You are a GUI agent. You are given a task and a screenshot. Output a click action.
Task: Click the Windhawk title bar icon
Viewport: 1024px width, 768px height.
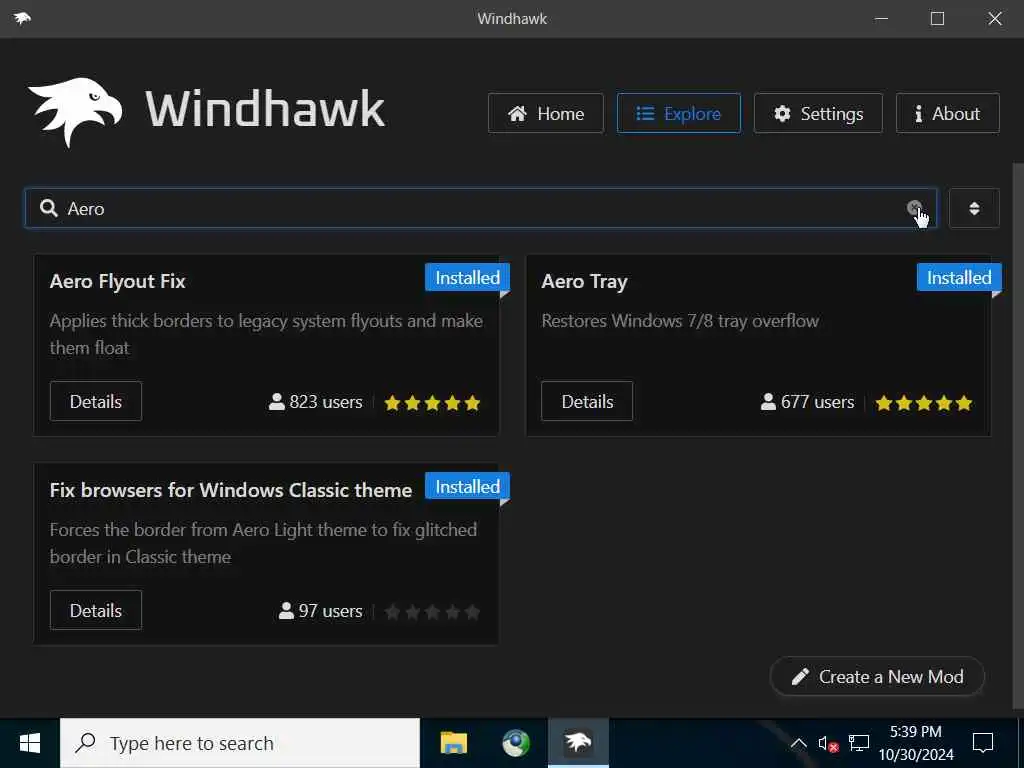click(x=22, y=18)
